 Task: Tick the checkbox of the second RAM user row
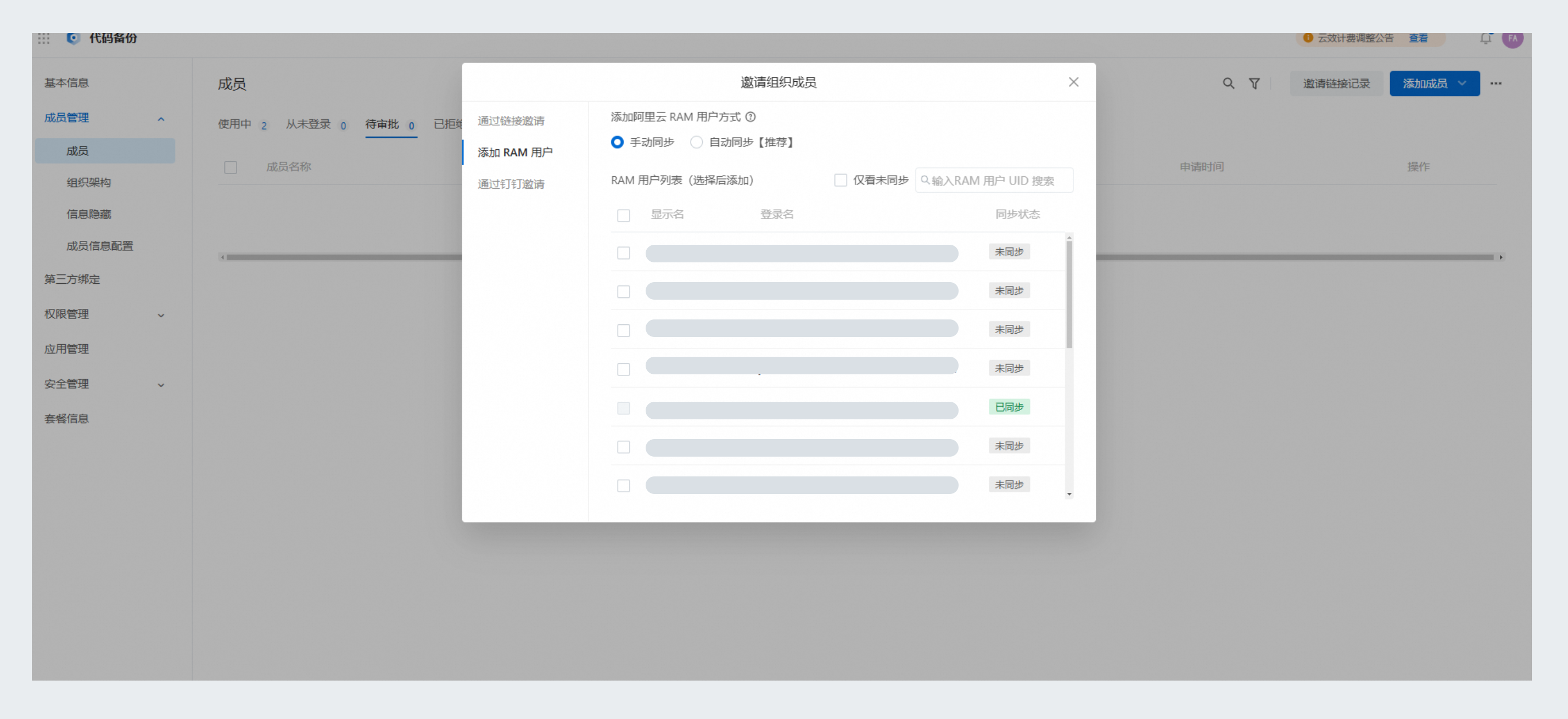623,292
